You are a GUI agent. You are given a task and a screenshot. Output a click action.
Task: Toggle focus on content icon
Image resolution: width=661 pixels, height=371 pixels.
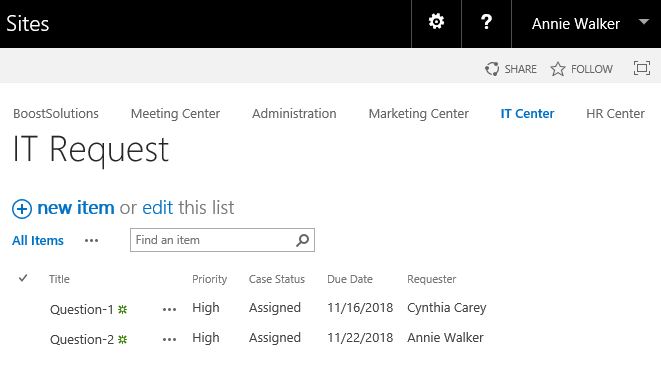click(x=642, y=68)
